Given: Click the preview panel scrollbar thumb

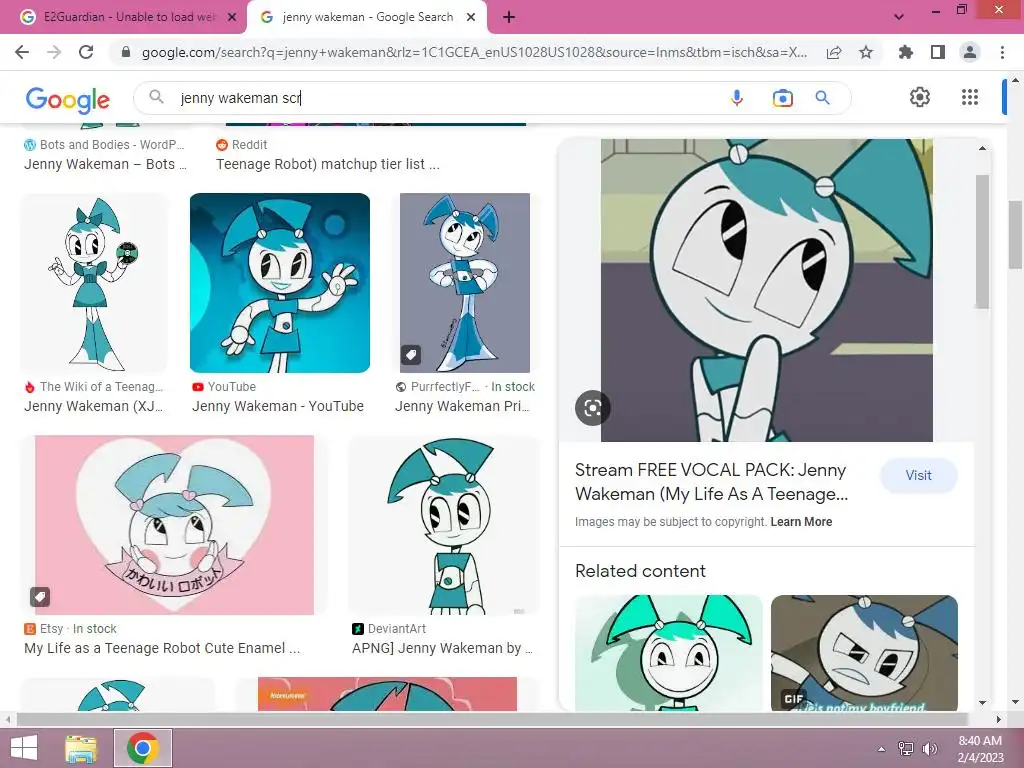Looking at the screenshot, I should click(x=982, y=242).
